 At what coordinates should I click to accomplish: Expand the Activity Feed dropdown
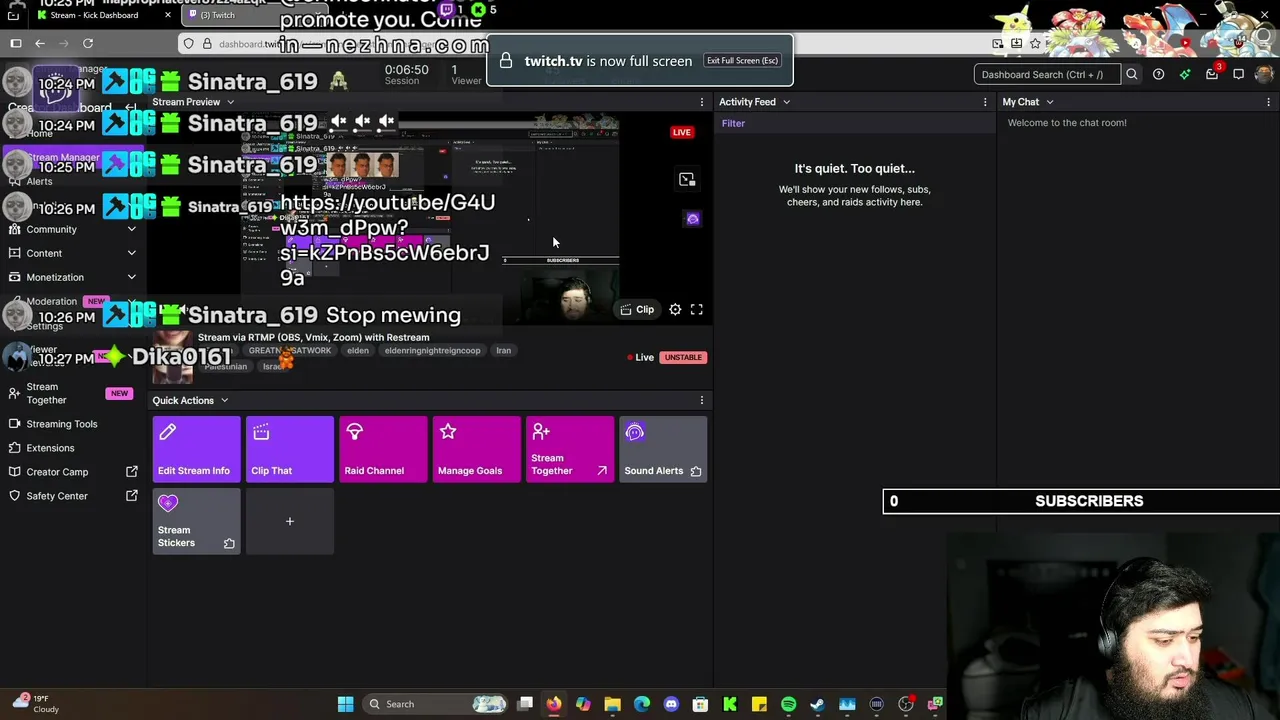[786, 102]
